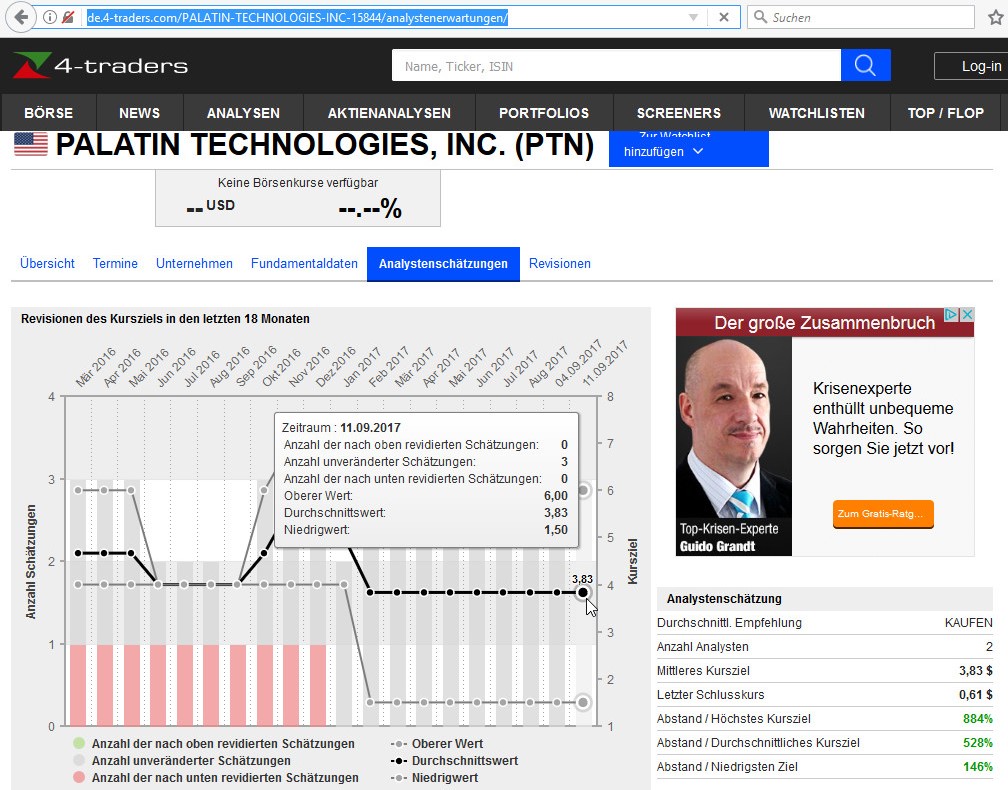This screenshot has height=790, width=1008.
Task: Click the ad headline Der große Zusammenbruch
Action: [824, 323]
